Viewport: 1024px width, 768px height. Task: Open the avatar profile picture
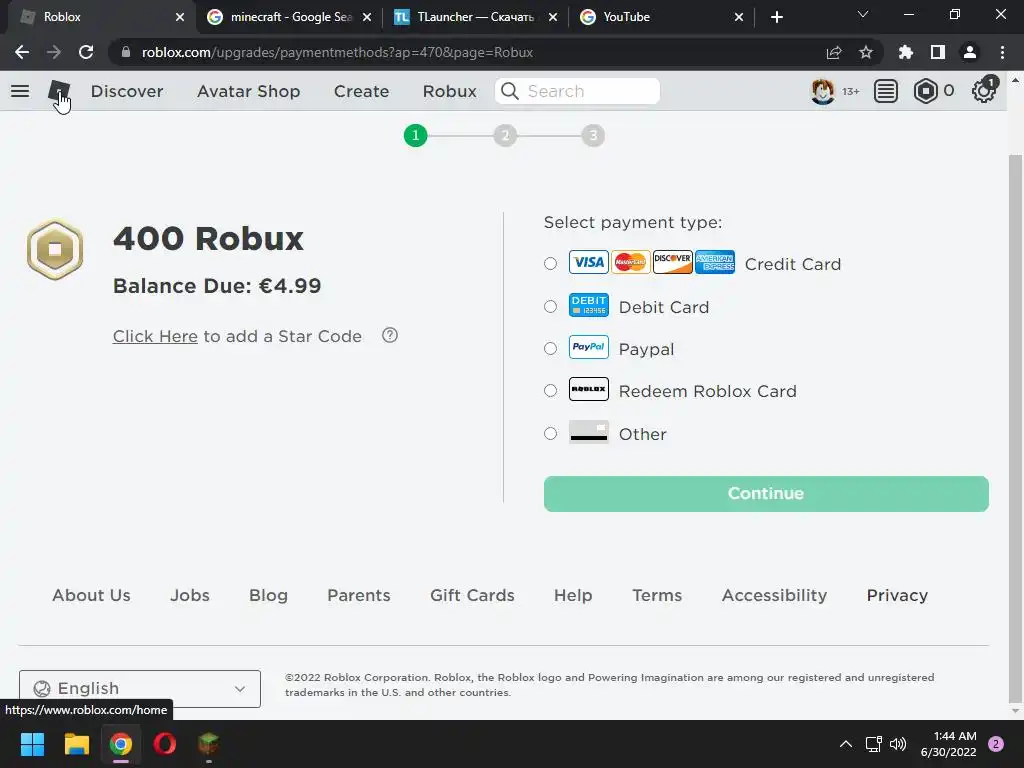(x=822, y=91)
